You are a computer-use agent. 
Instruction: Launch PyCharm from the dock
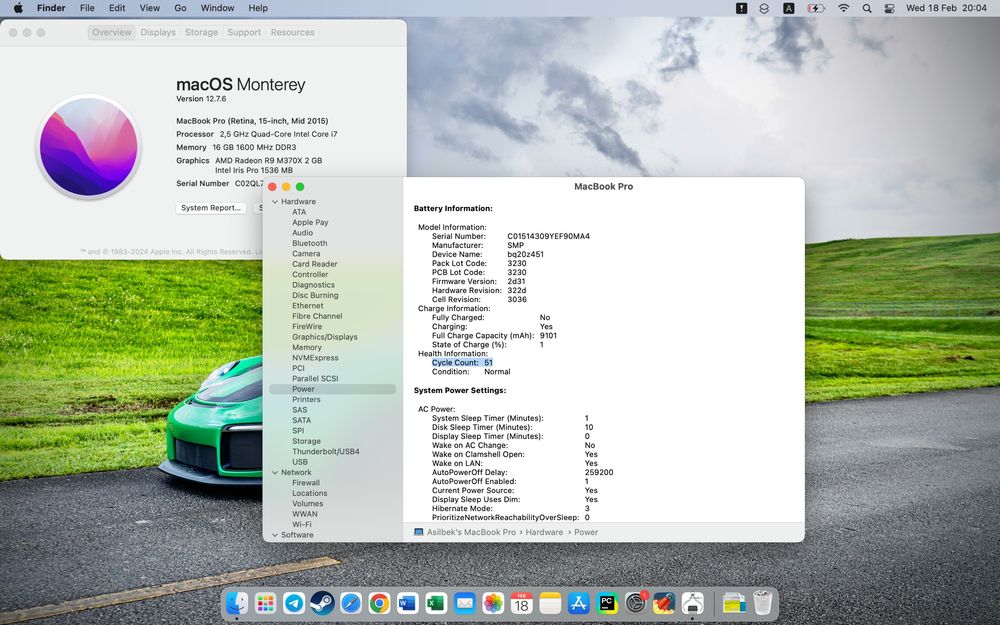pos(607,603)
